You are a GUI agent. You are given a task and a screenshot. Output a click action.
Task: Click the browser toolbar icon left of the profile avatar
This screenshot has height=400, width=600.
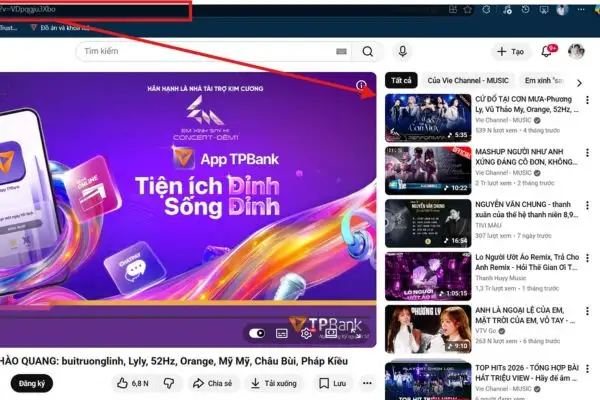[544, 10]
